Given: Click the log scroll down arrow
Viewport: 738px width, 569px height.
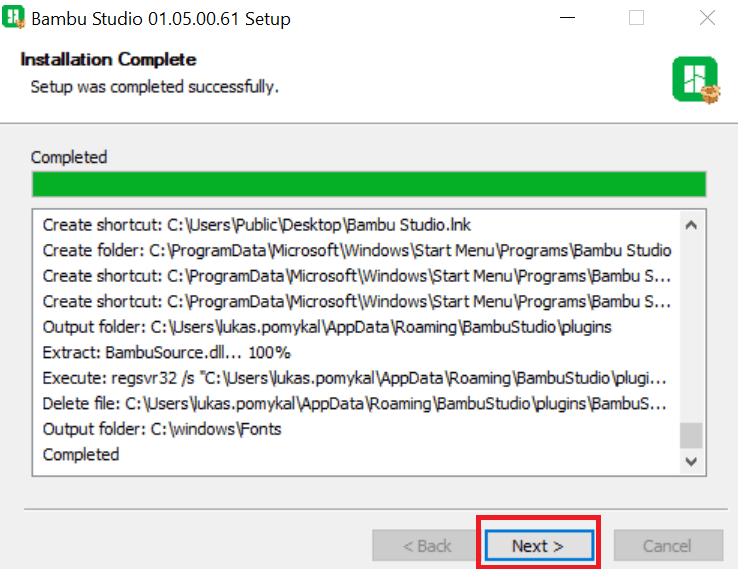Looking at the screenshot, I should tap(691, 461).
